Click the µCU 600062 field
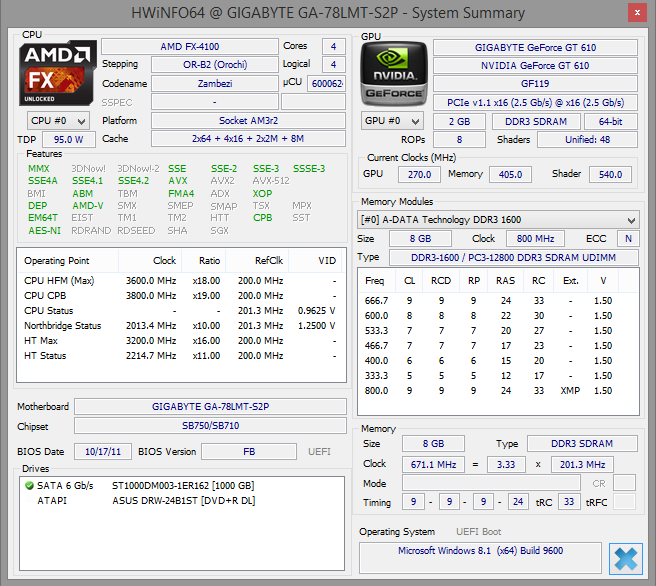This screenshot has width=656, height=586. (x=326, y=84)
